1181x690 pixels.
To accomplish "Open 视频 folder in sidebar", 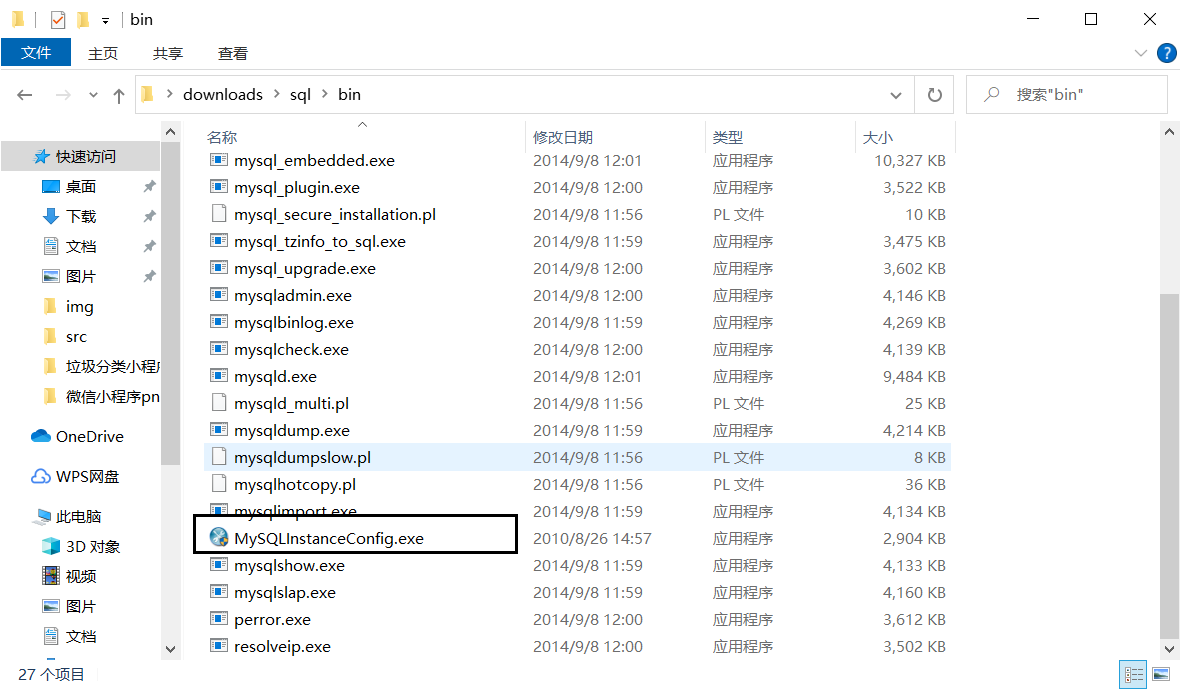I will click(x=69, y=576).
